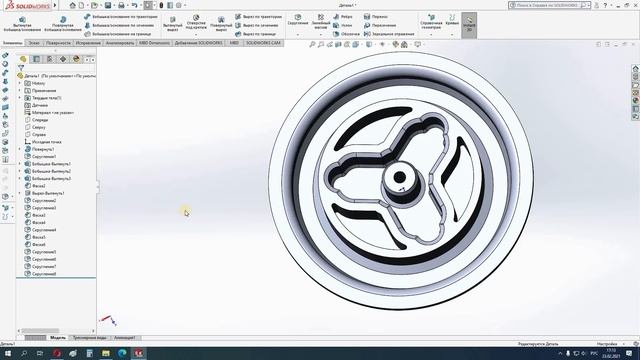Image resolution: width=640 pixels, height=360 pixels.
Task: Open the ConfigurationManager tab icon
Action: point(49,59)
